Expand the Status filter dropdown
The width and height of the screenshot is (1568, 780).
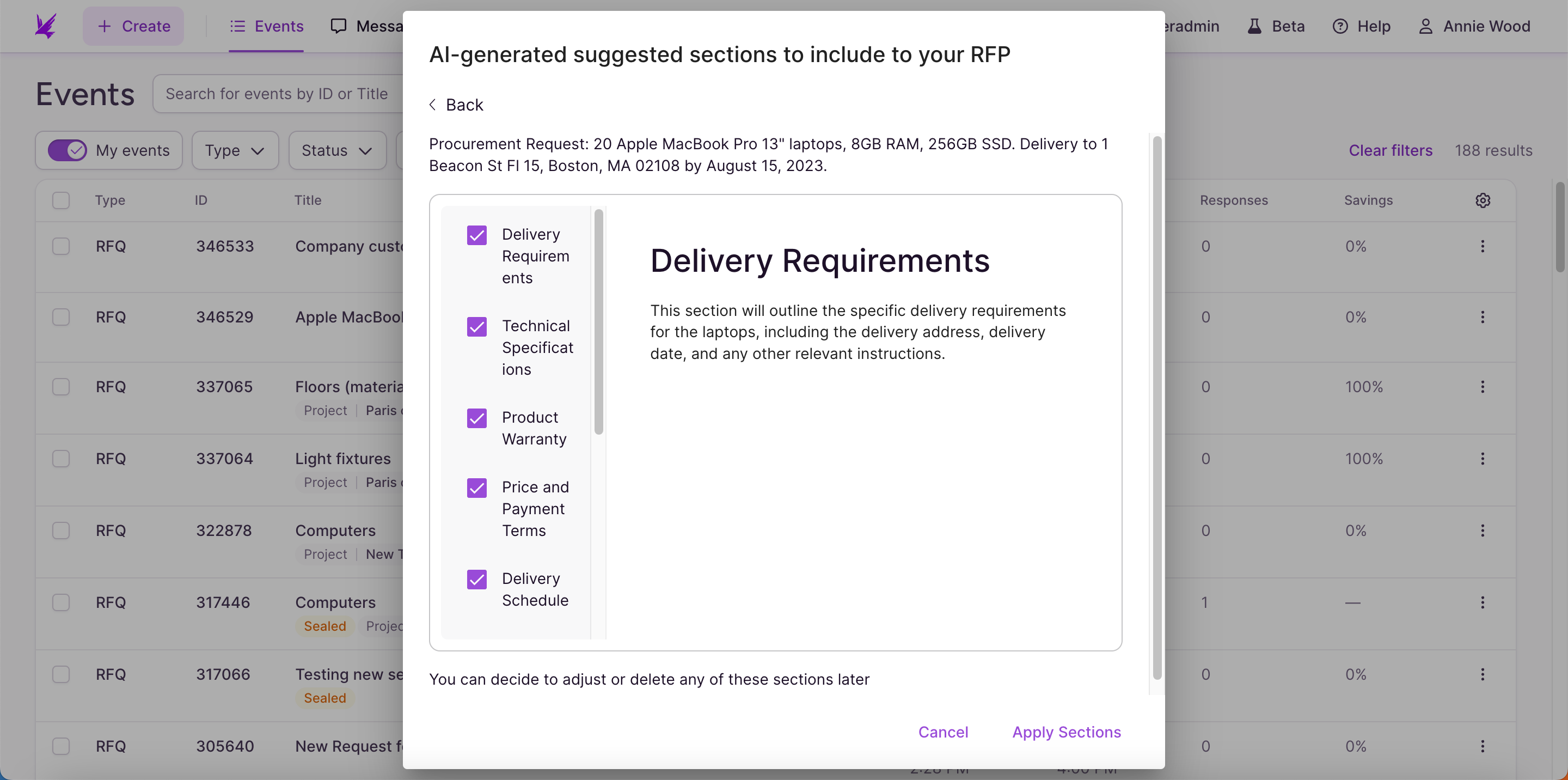(x=337, y=150)
